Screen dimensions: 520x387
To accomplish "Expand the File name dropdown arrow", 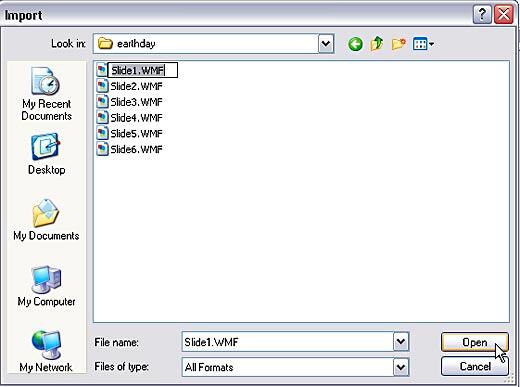I will click(x=401, y=342).
